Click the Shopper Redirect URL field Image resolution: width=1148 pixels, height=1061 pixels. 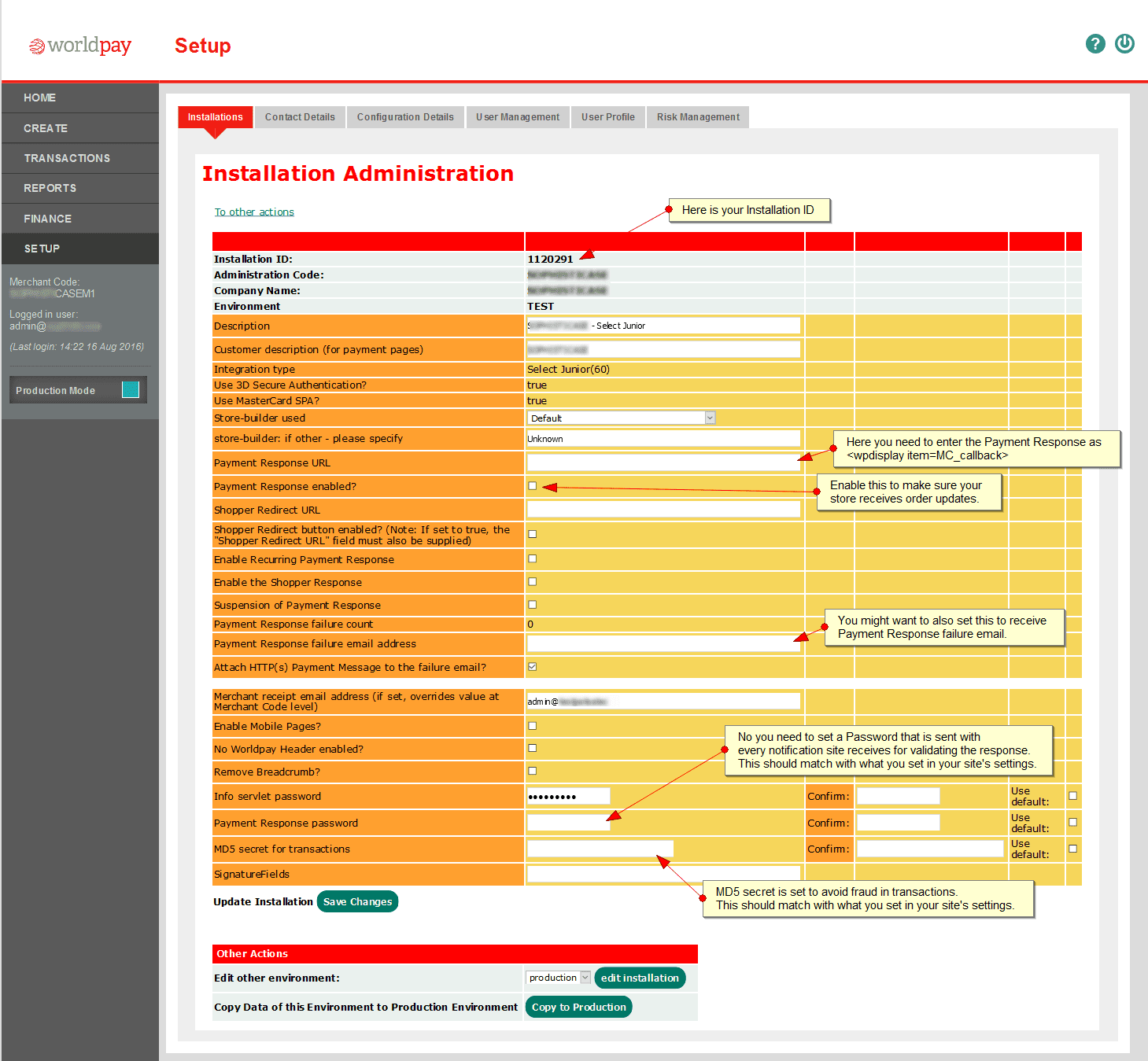coord(663,510)
